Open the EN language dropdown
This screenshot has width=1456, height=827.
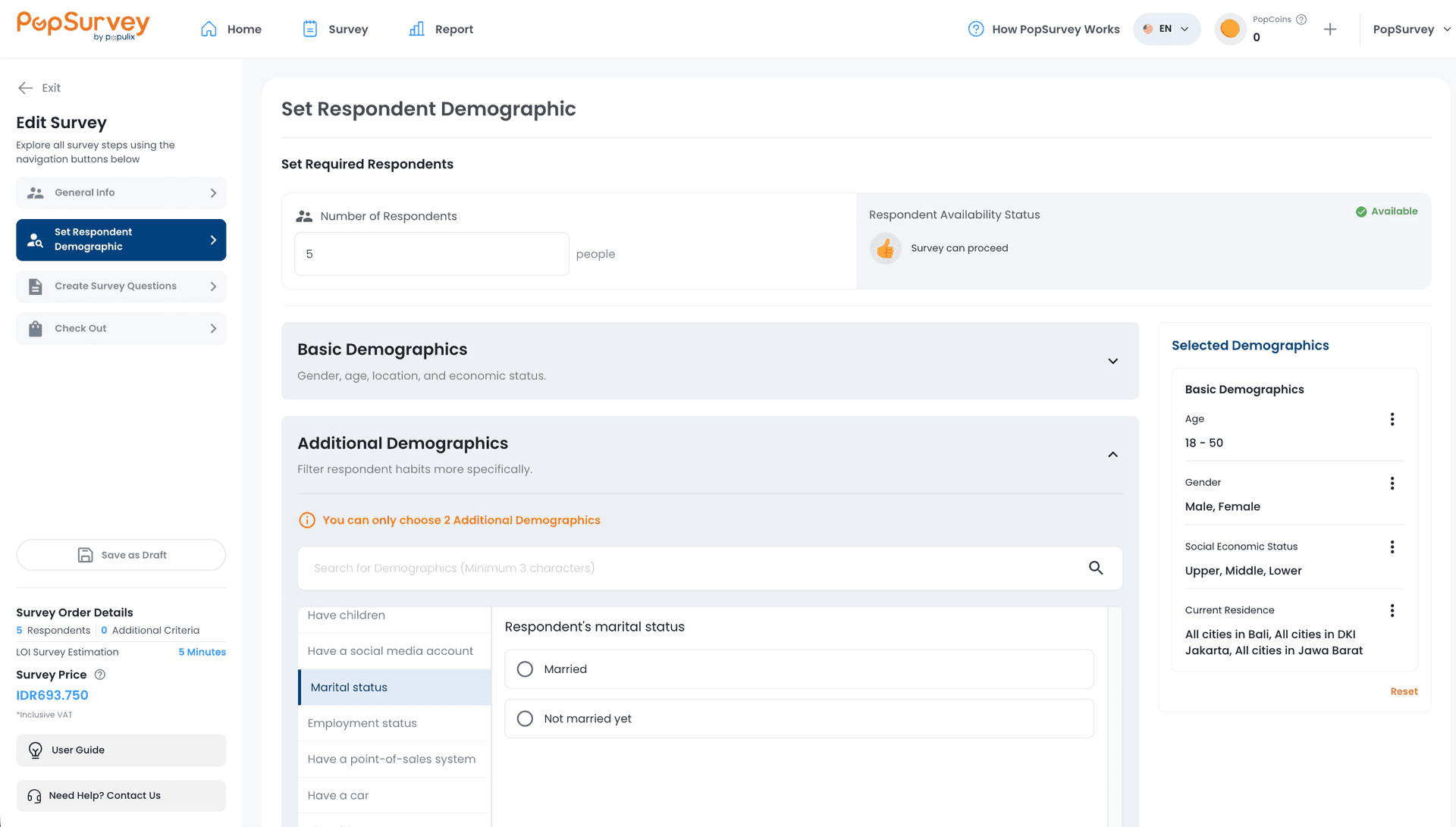pos(1166,29)
